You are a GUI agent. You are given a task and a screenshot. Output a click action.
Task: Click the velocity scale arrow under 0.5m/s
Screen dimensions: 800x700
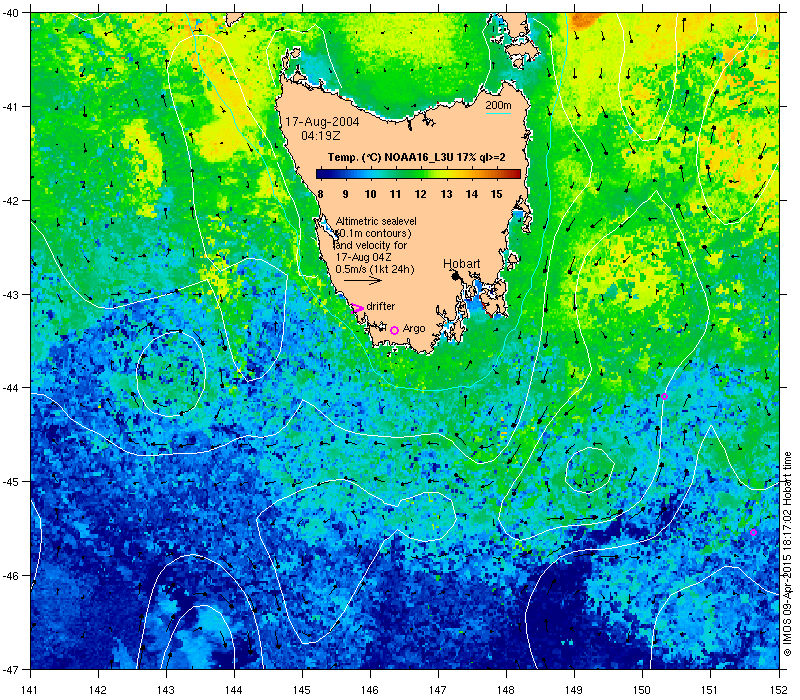[363, 280]
